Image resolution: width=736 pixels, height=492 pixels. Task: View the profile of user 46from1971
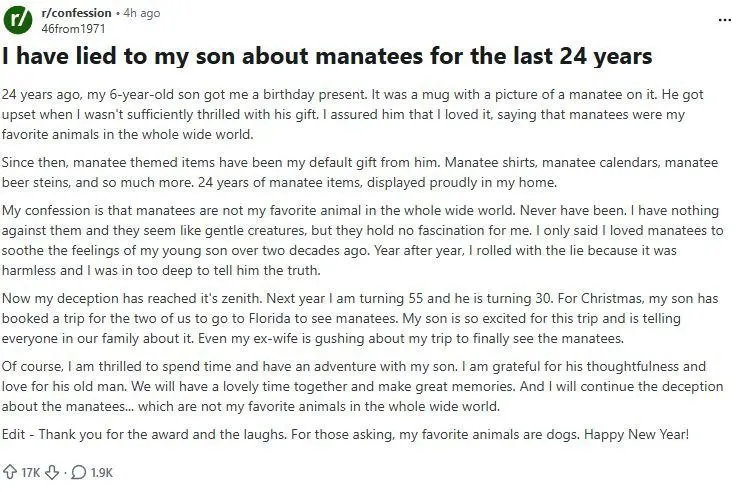coord(73,29)
